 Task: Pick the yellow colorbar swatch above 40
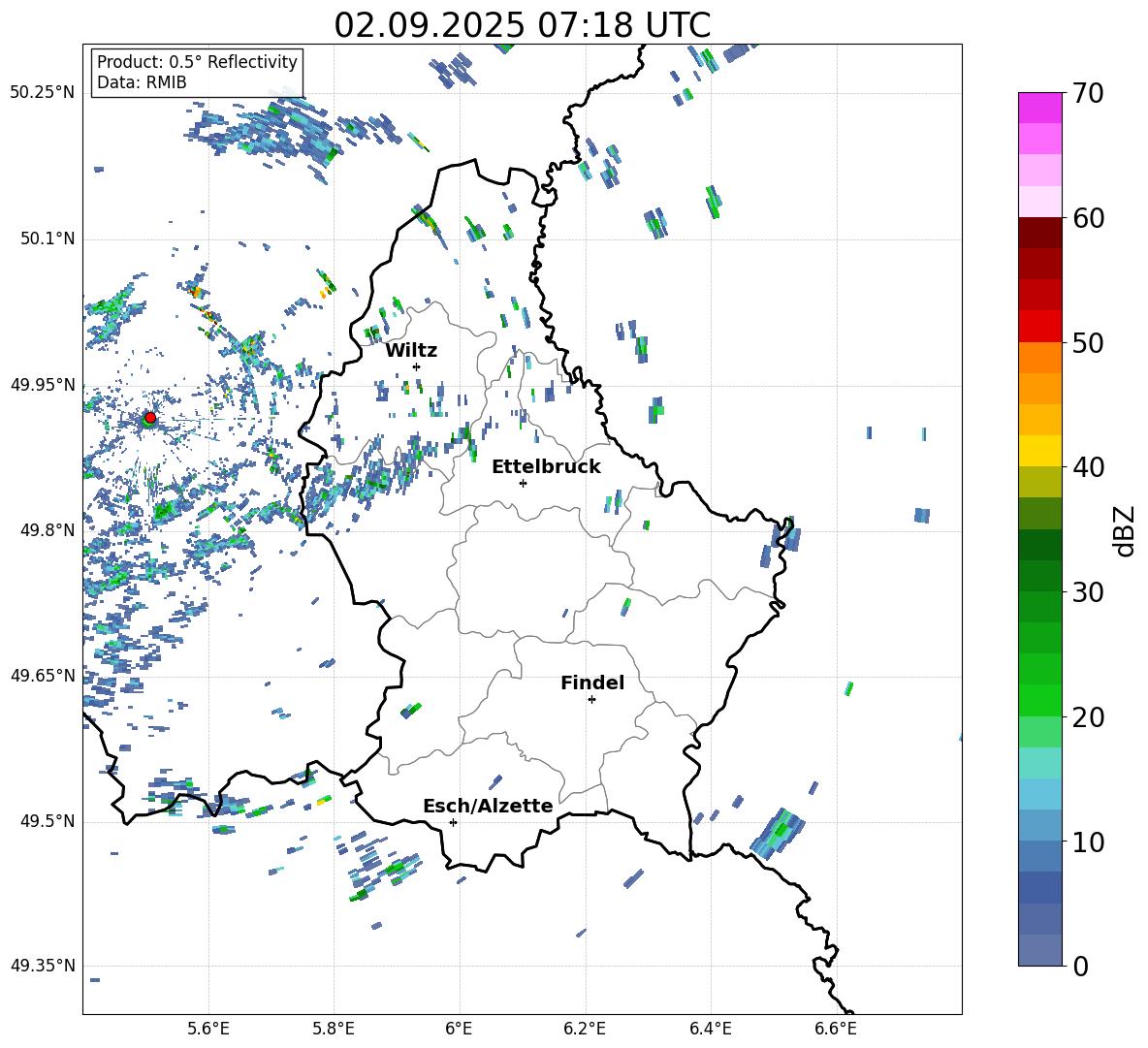(1040, 451)
